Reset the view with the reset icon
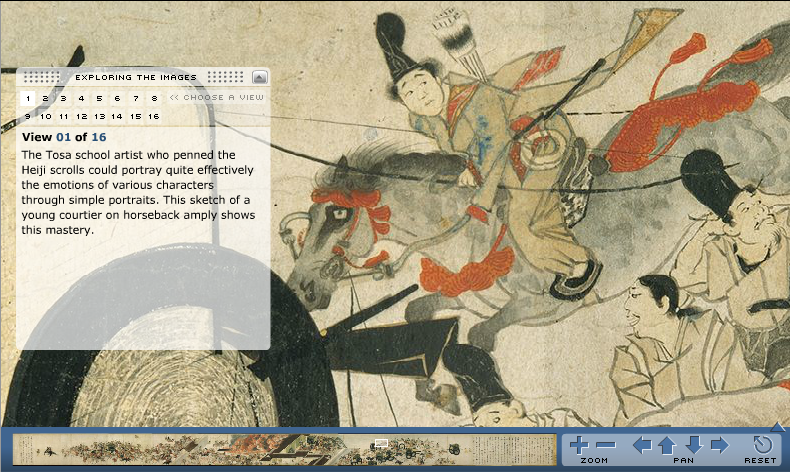The width and height of the screenshot is (790, 472). (x=762, y=445)
